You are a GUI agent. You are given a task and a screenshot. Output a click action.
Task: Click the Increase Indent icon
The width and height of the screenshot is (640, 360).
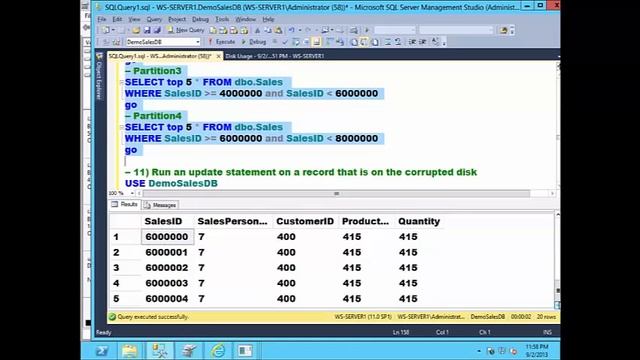point(423,42)
